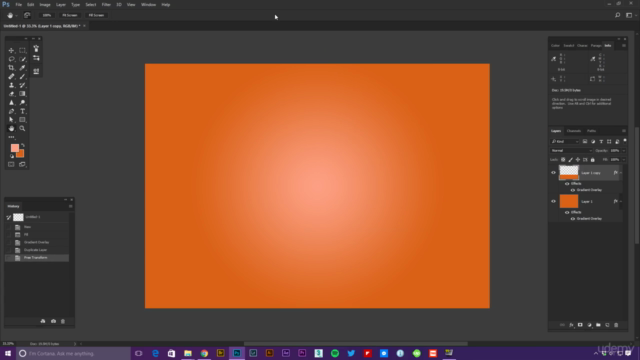Collapse effects arrow on Layer 1

tap(621, 202)
